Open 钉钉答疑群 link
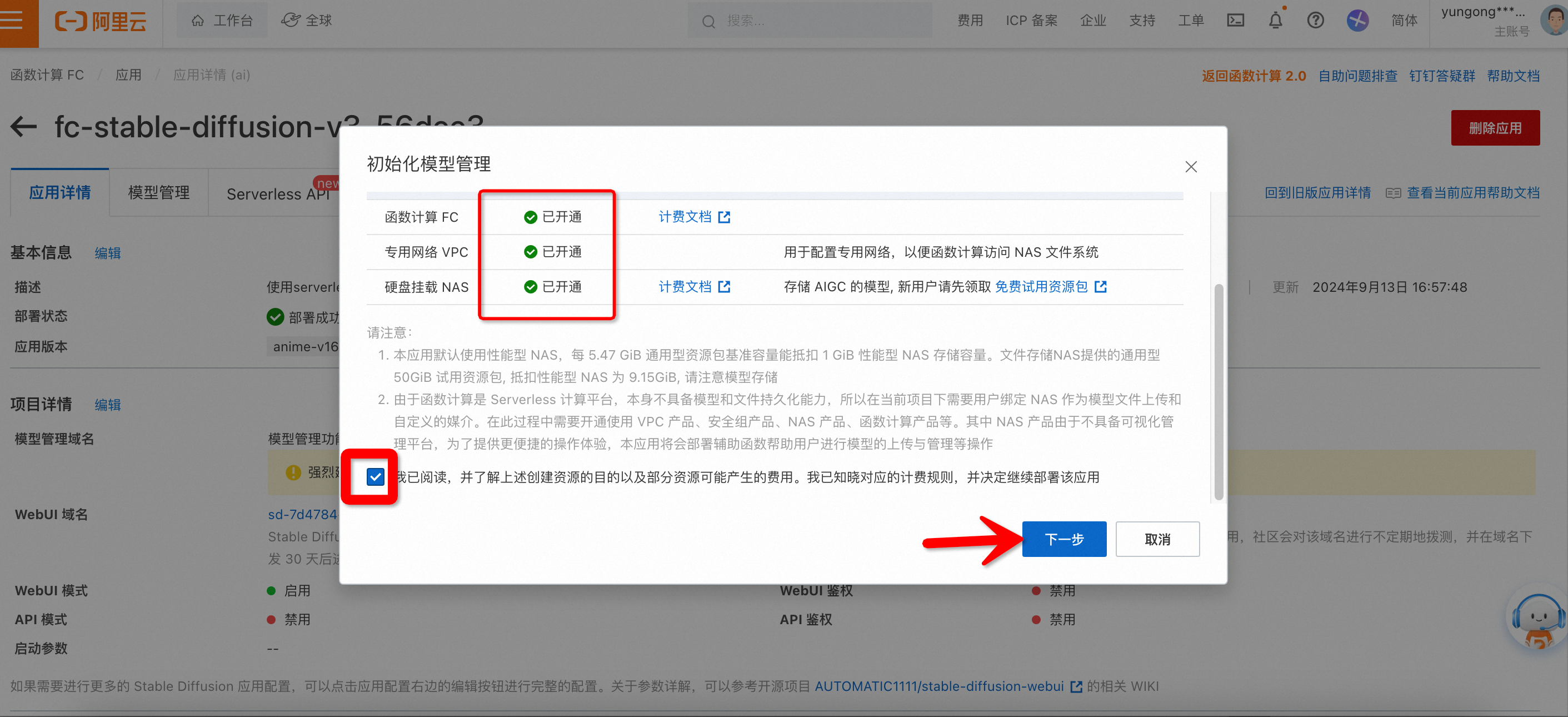The image size is (1568, 717). tap(1442, 76)
